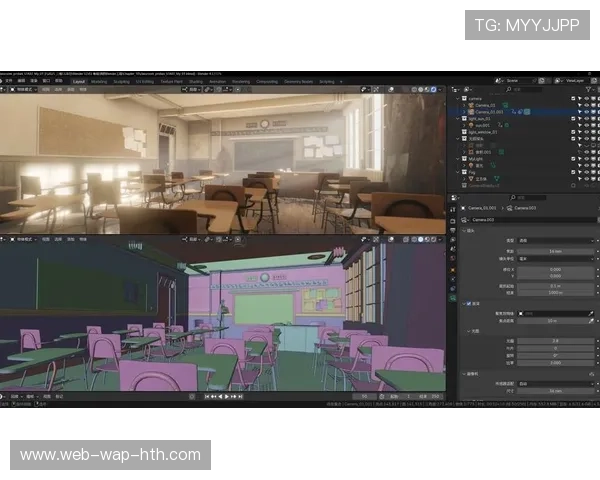Uncheck the light_sun_01 collection exclude checkbox

coord(571,118)
